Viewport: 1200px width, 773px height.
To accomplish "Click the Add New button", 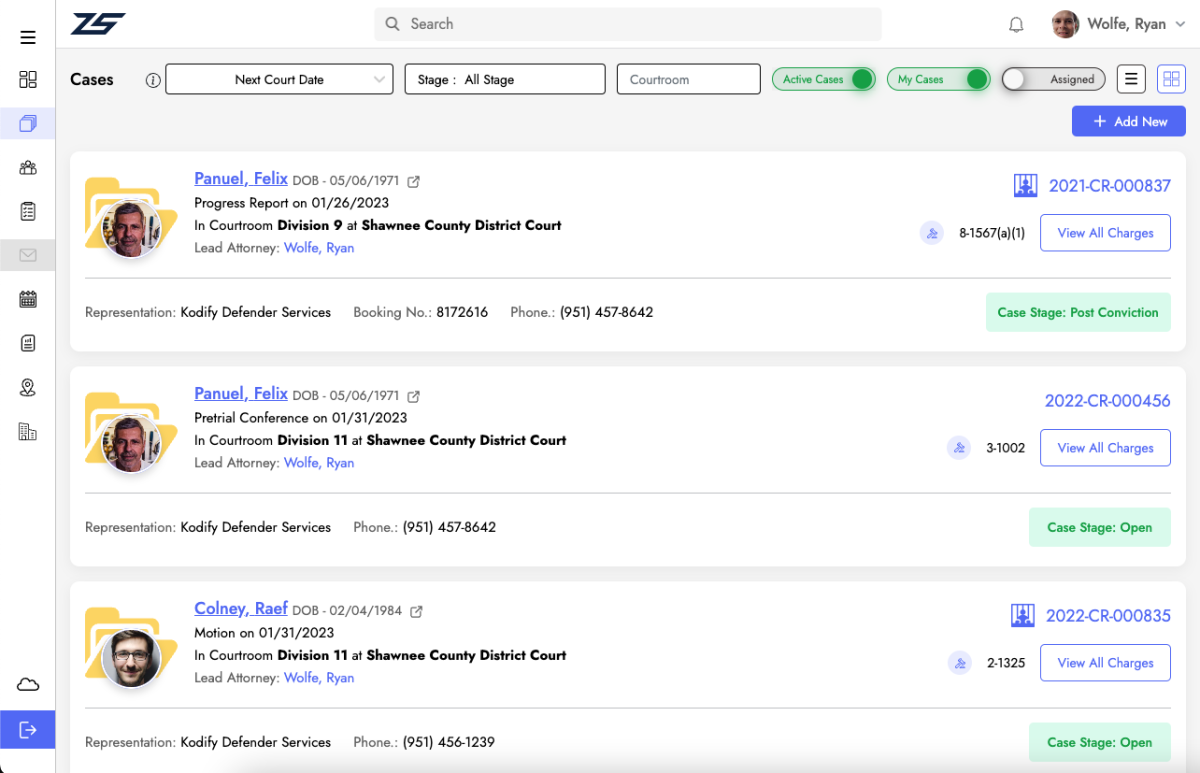I will click(x=1128, y=121).
